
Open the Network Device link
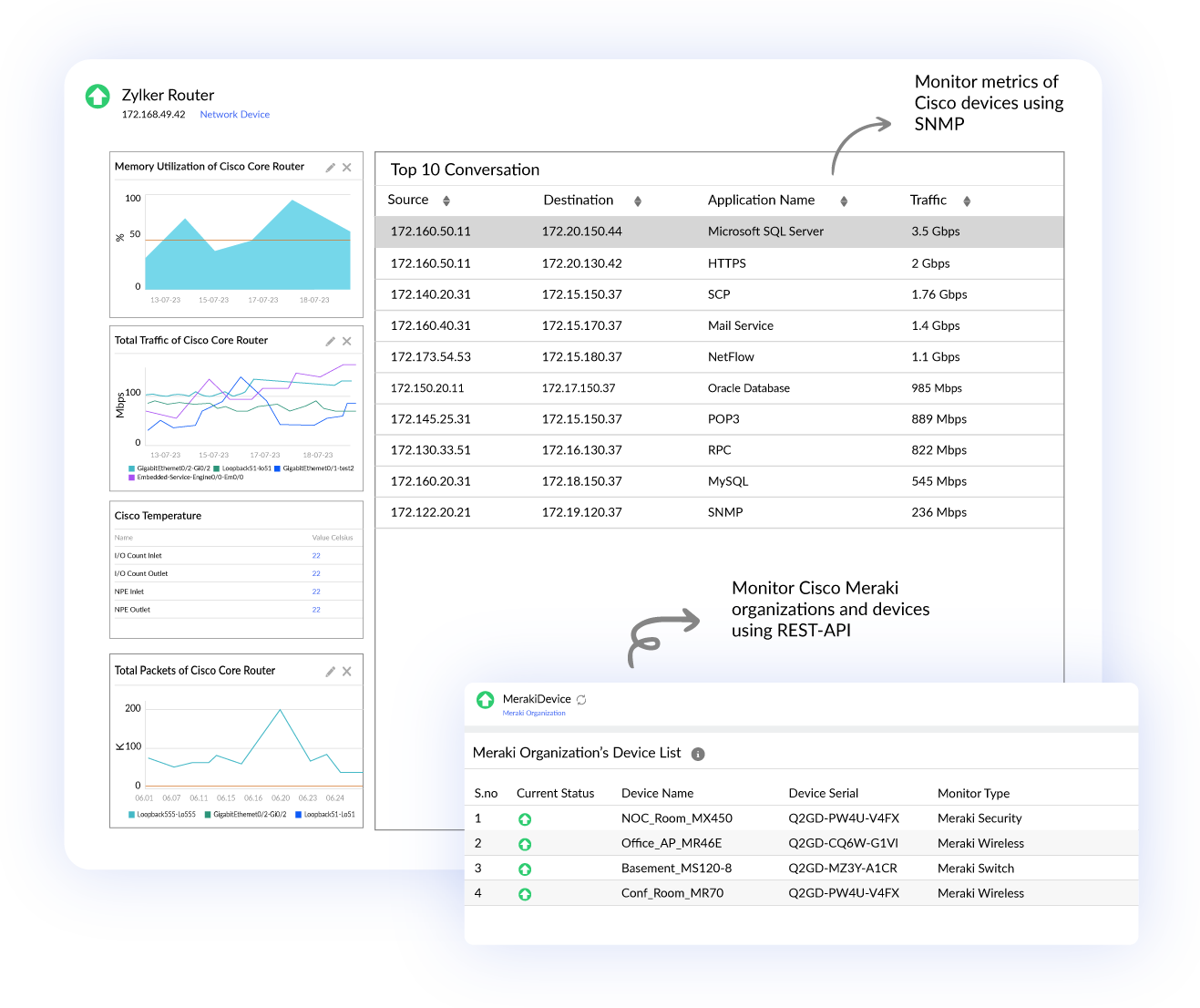(234, 114)
